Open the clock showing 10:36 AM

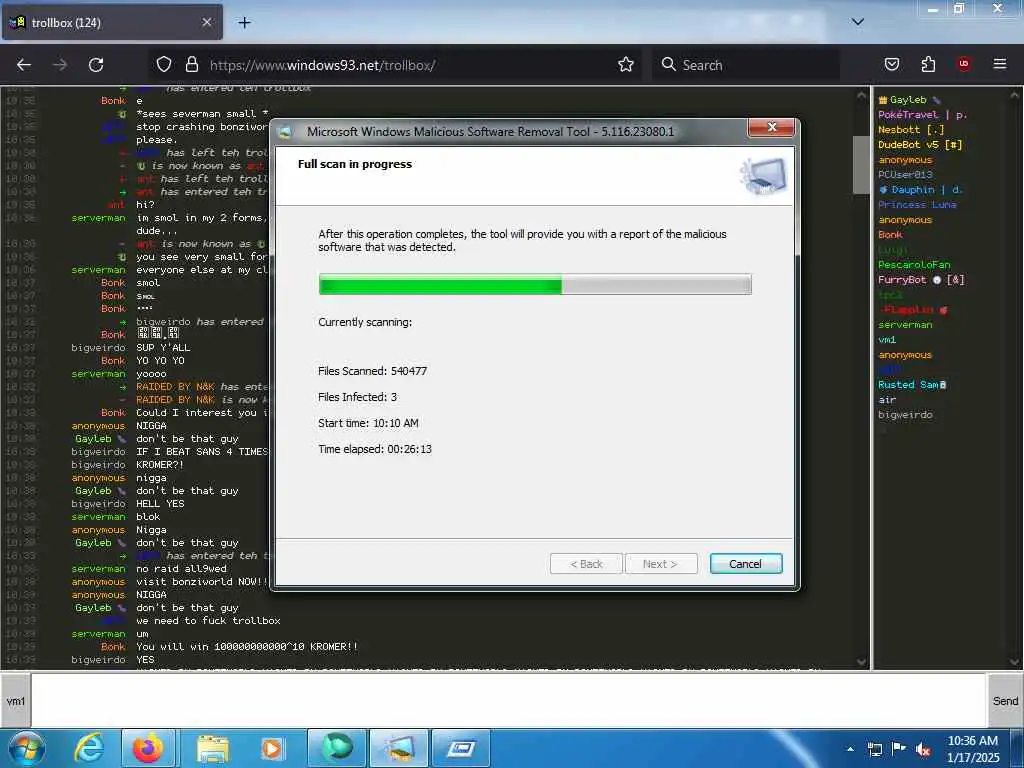[973, 749]
